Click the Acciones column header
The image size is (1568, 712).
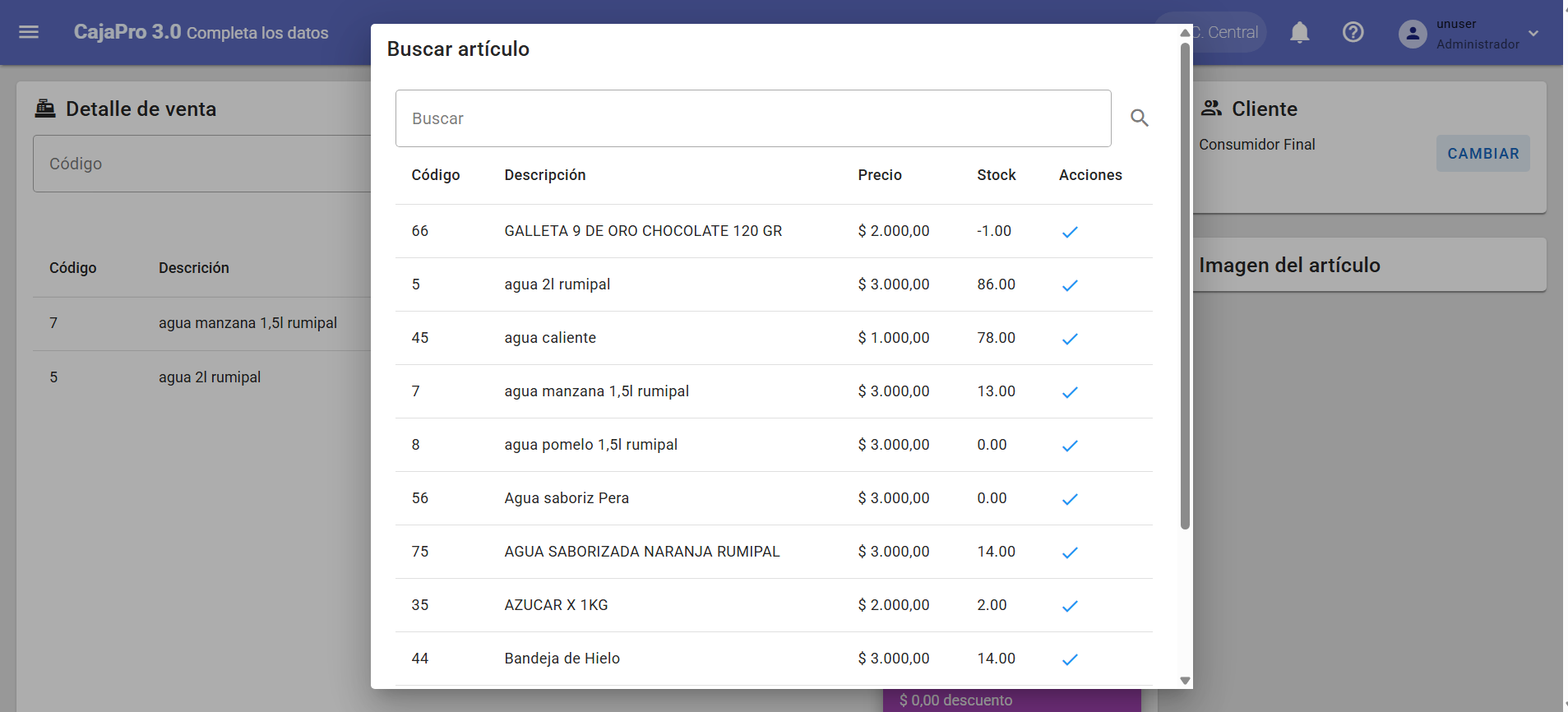click(1090, 175)
